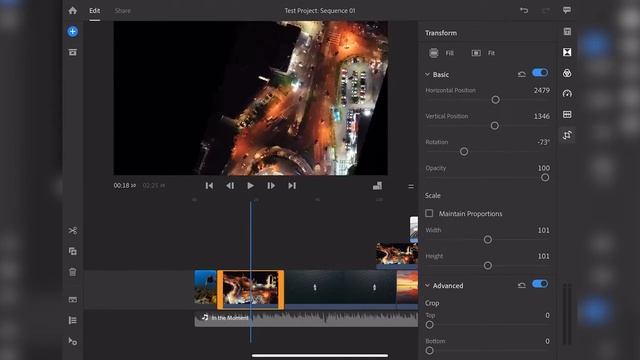Open the titles panel icon on right sidebar

pos(567,31)
